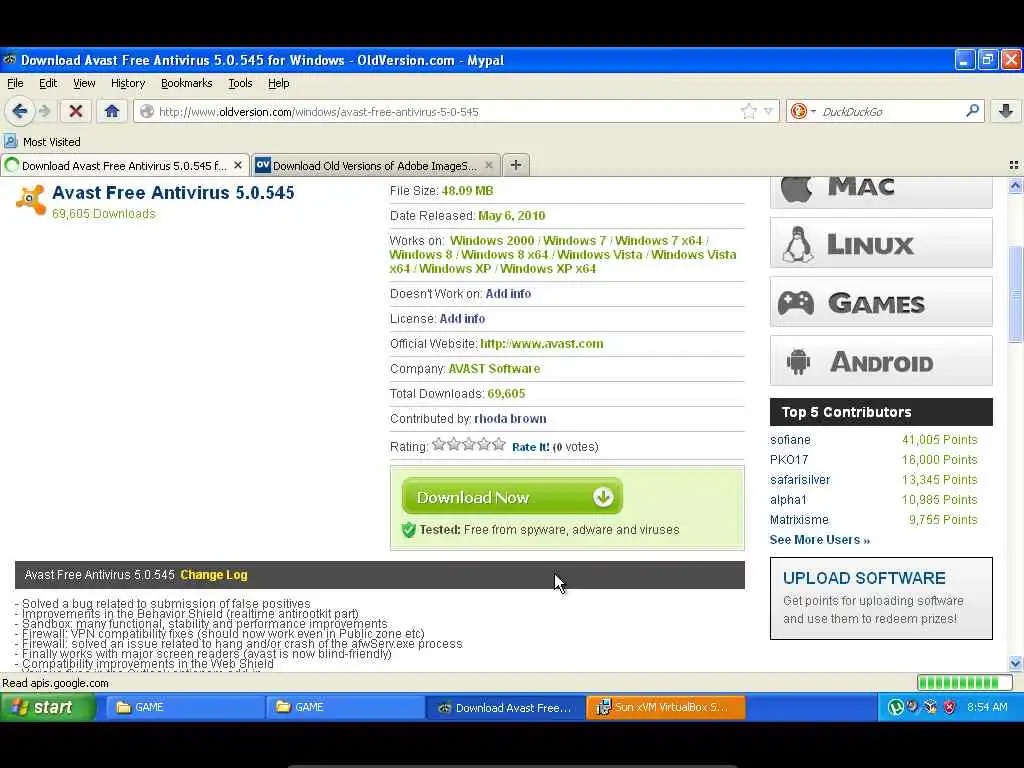Open the View menu
This screenshot has height=768, width=1024.
pos(84,83)
